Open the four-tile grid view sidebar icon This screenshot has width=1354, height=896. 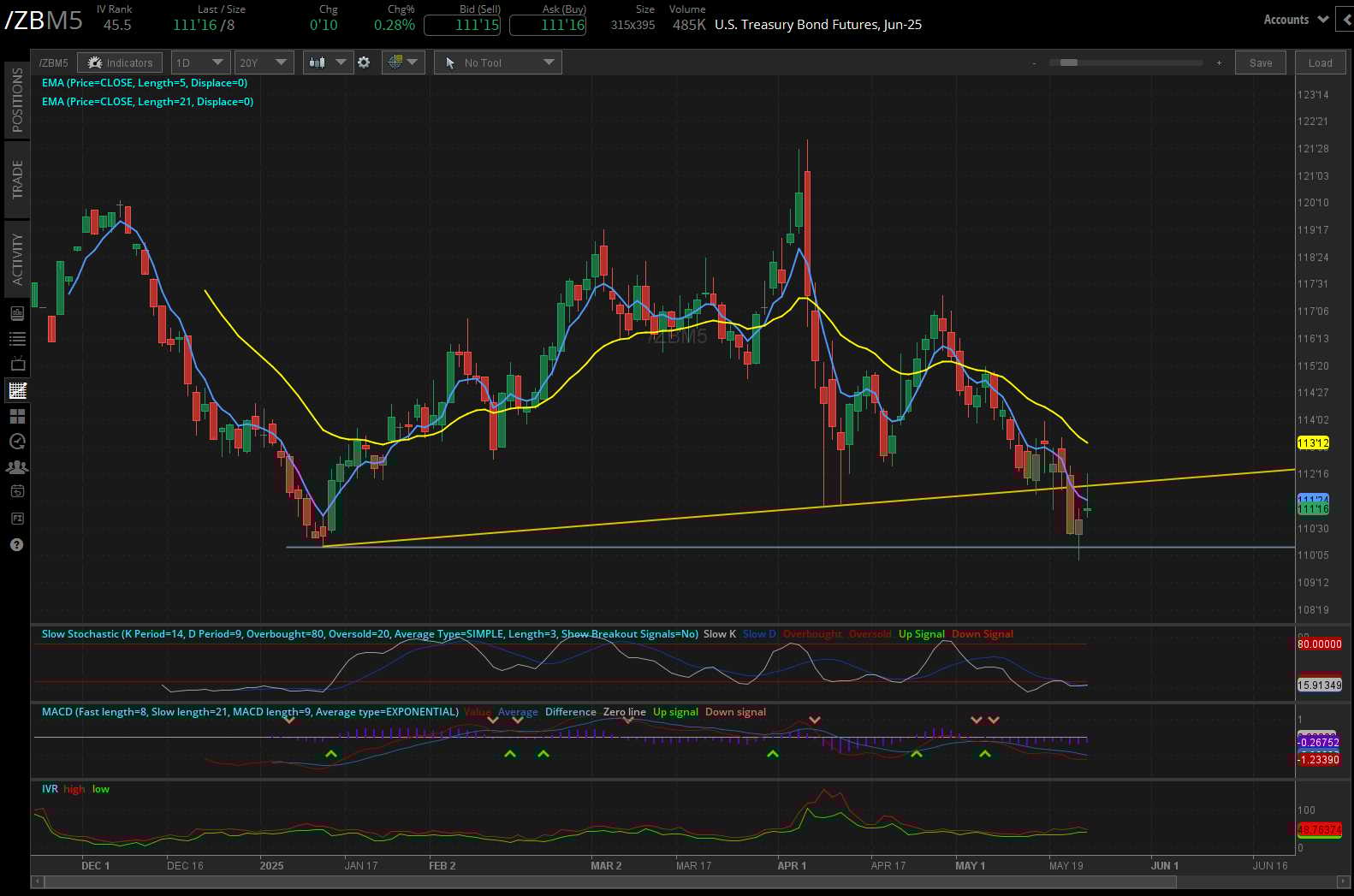pos(17,416)
